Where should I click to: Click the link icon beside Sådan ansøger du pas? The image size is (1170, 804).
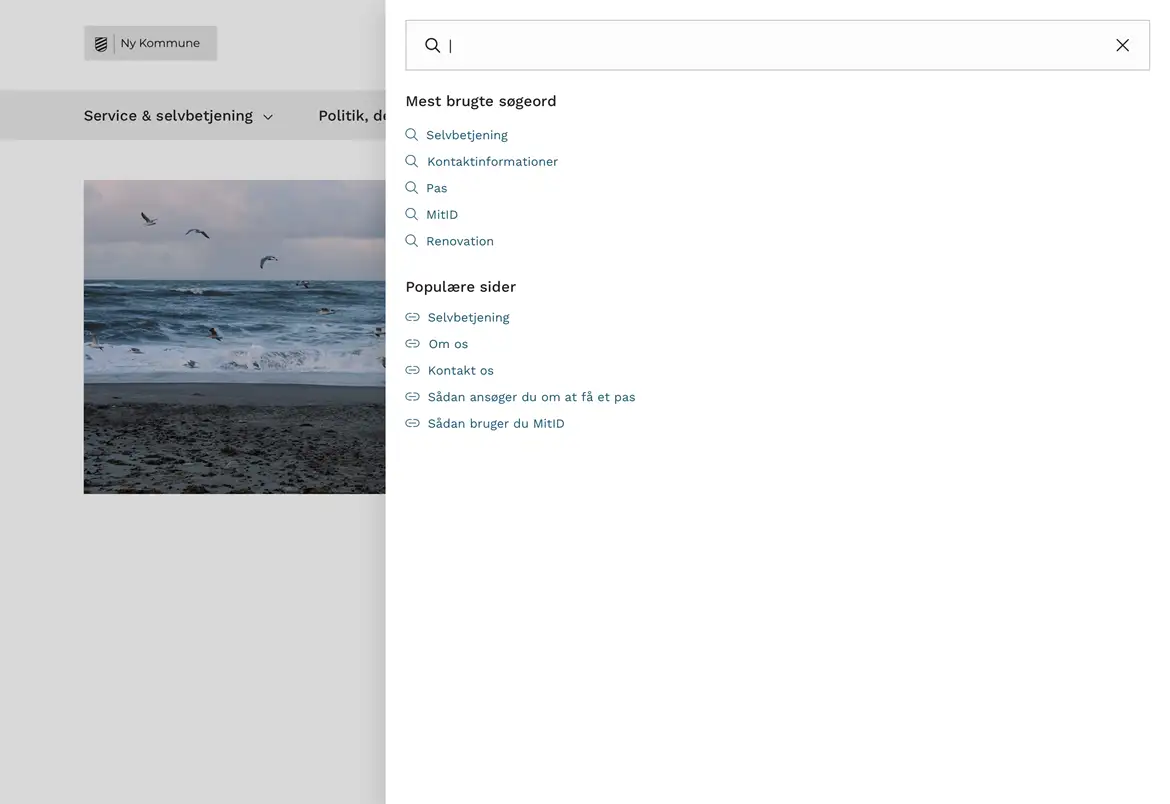(413, 396)
